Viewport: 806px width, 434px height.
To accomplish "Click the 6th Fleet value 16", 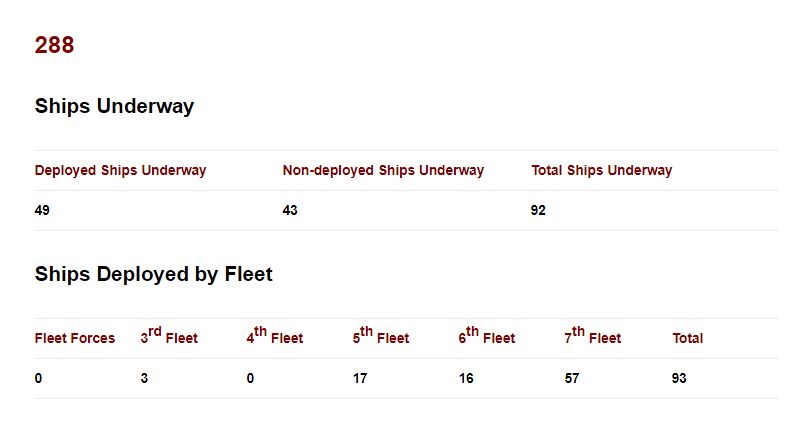I will pos(466,379).
